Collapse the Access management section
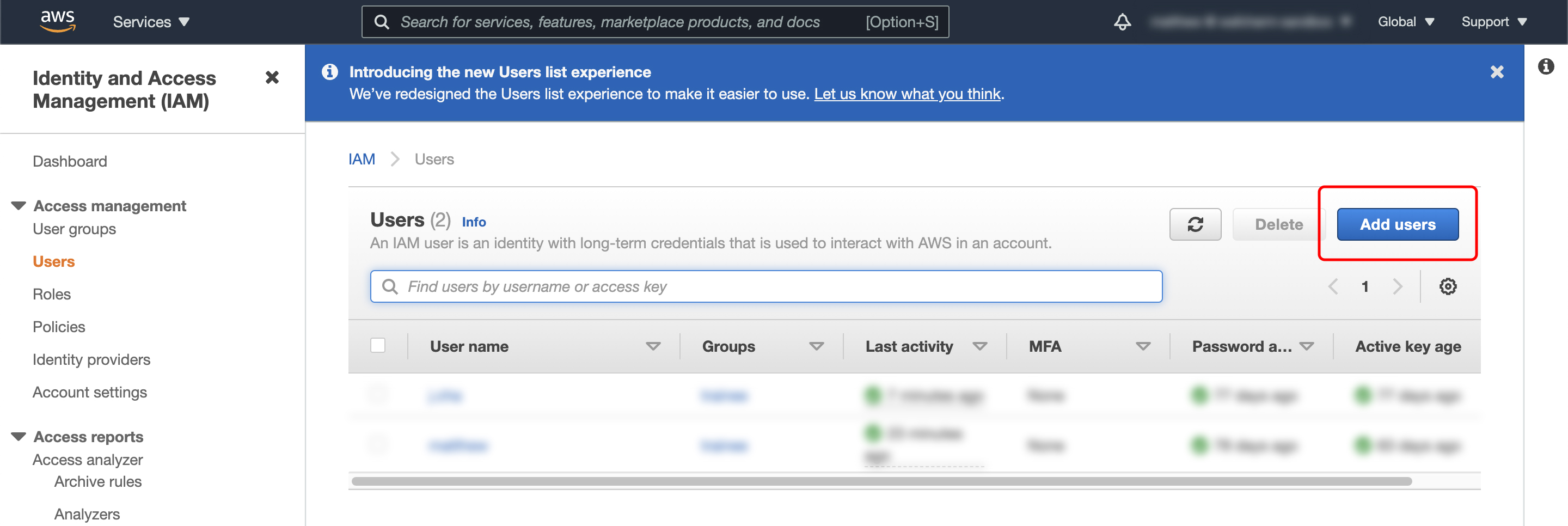The width and height of the screenshot is (1568, 526). 19,206
